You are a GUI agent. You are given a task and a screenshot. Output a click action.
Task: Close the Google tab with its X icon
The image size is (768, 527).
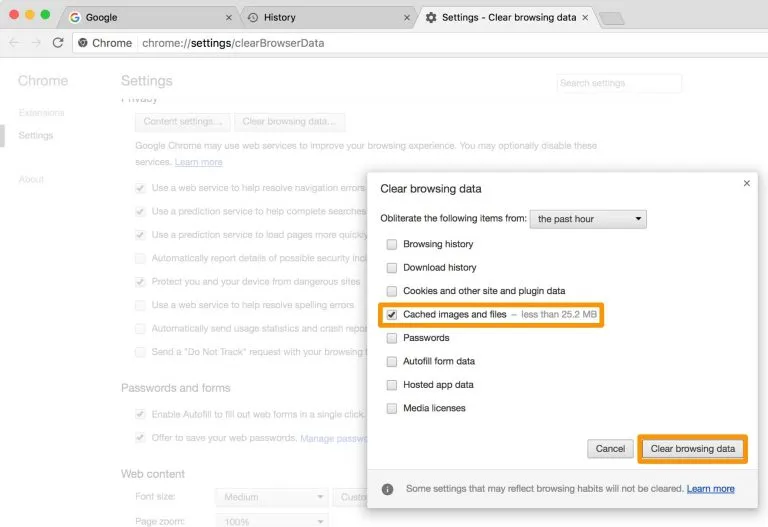(x=229, y=18)
